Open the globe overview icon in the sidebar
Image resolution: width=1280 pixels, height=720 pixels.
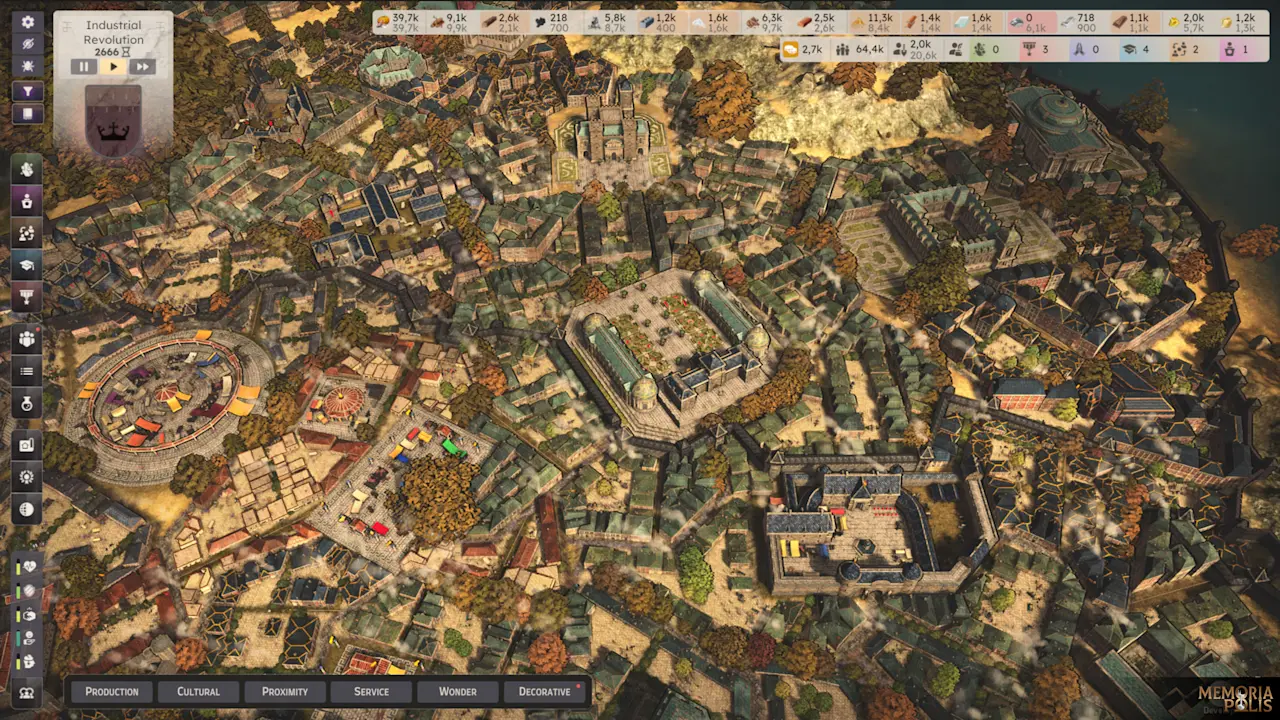pos(27,511)
